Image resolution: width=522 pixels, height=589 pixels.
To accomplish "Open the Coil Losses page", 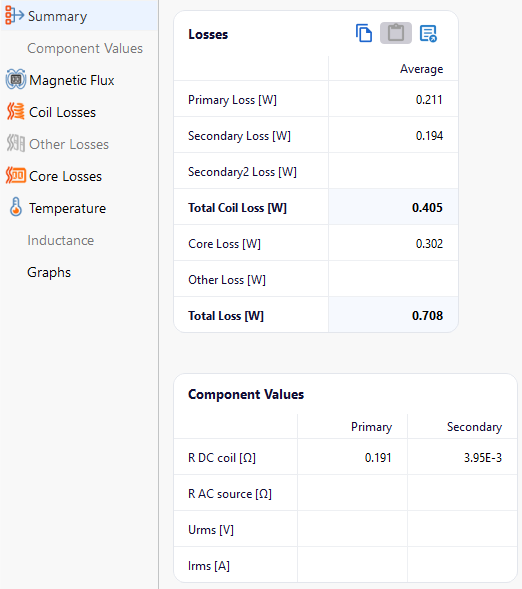I will pyautogui.click(x=62, y=112).
